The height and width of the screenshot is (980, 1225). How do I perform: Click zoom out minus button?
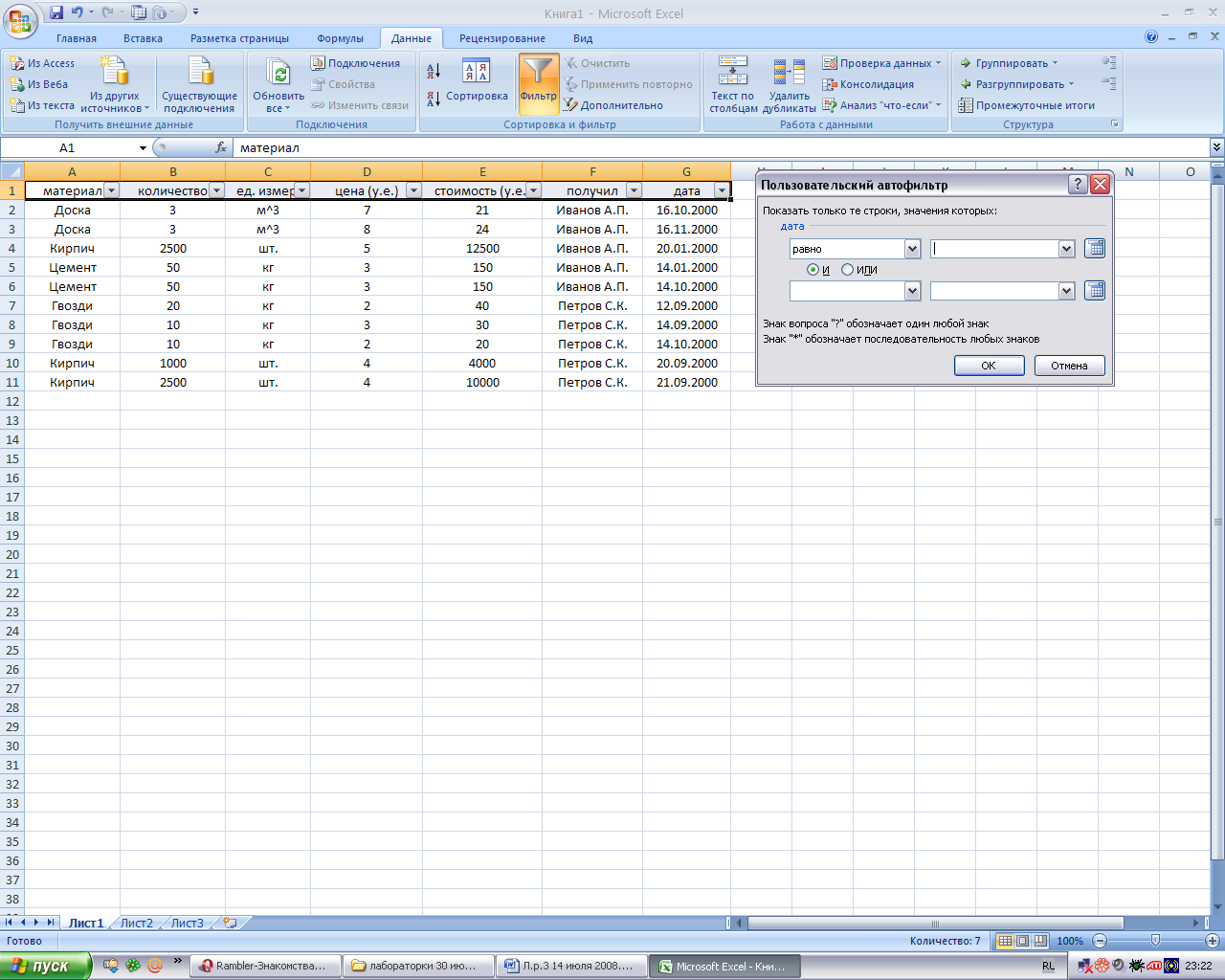1100,941
